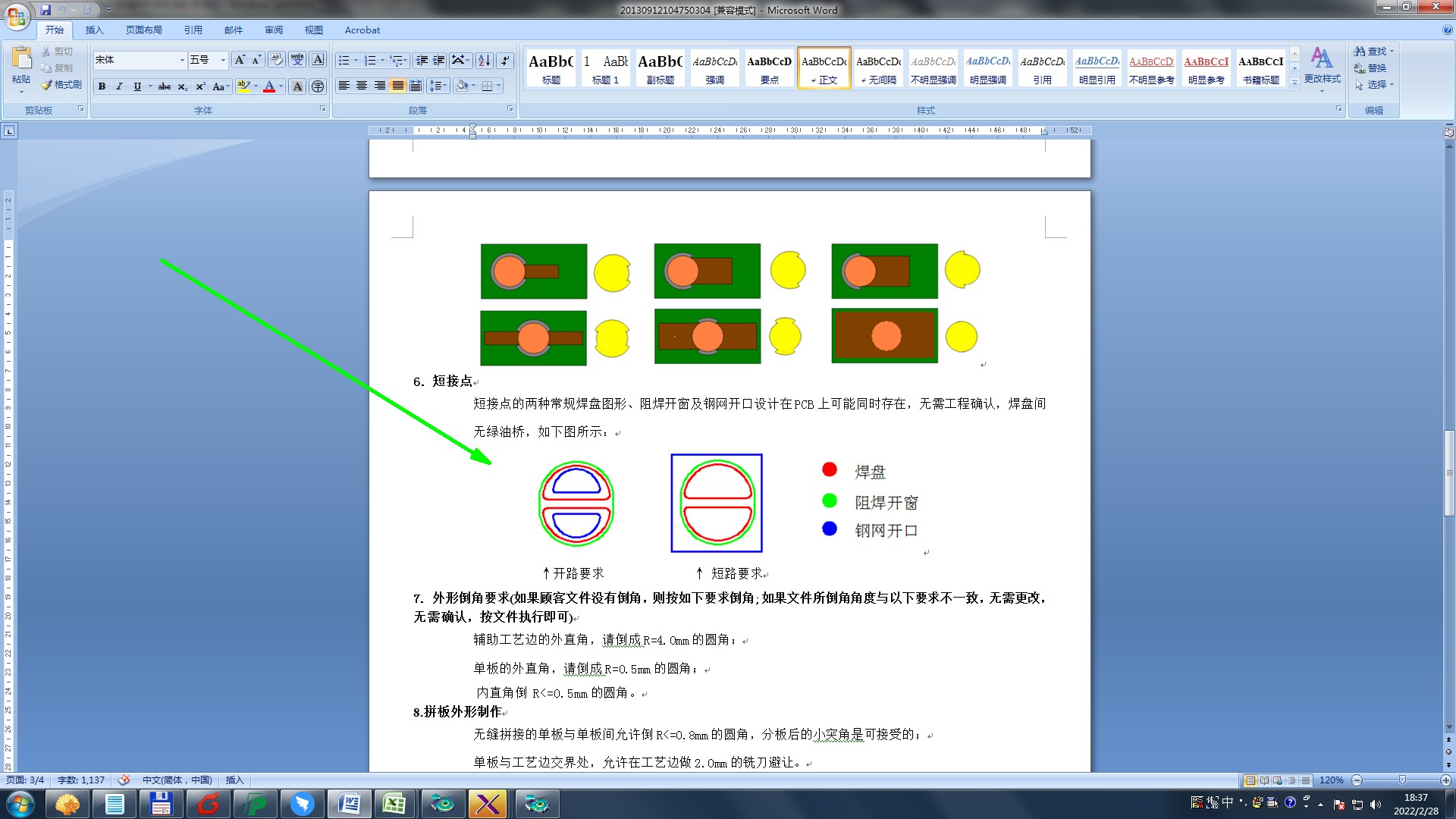Apply the 标题 1 heading style
This screenshot has width=1456, height=819.
tap(605, 68)
